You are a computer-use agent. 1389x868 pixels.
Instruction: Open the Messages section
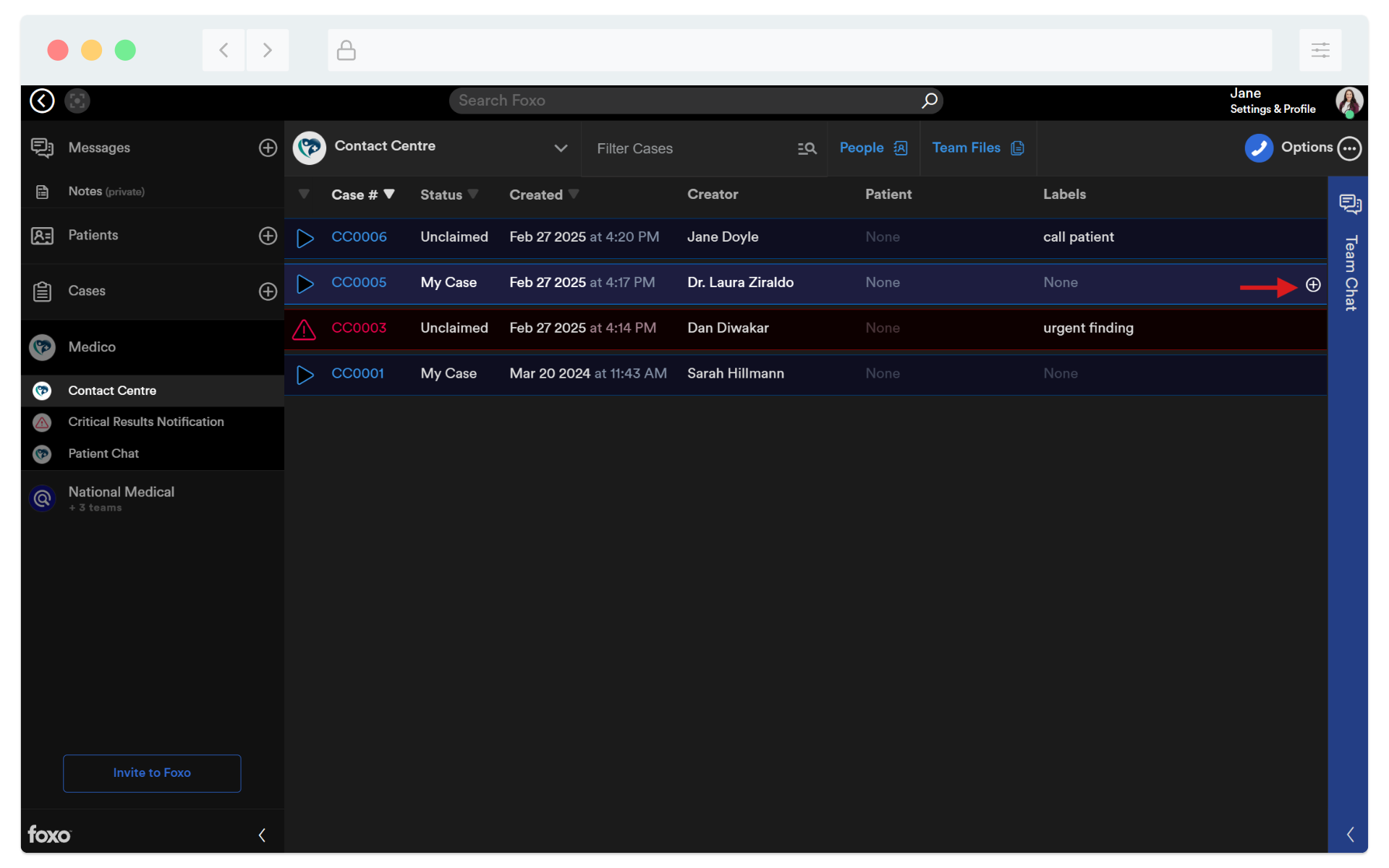(x=99, y=148)
